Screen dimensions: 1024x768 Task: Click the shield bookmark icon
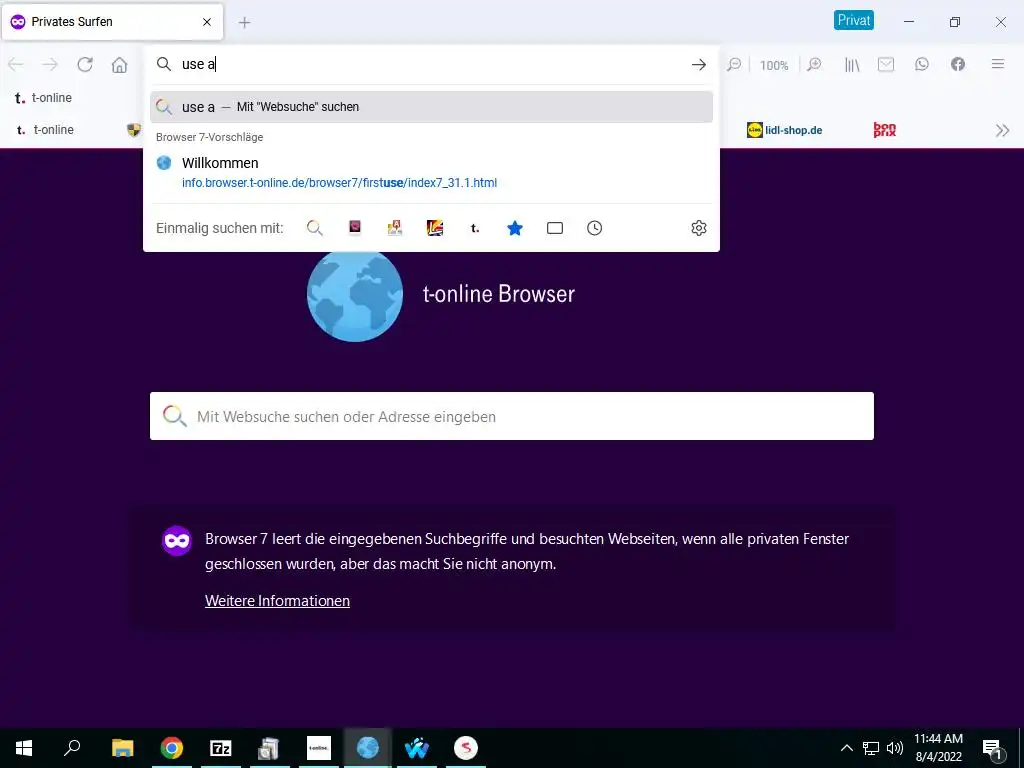[134, 130]
